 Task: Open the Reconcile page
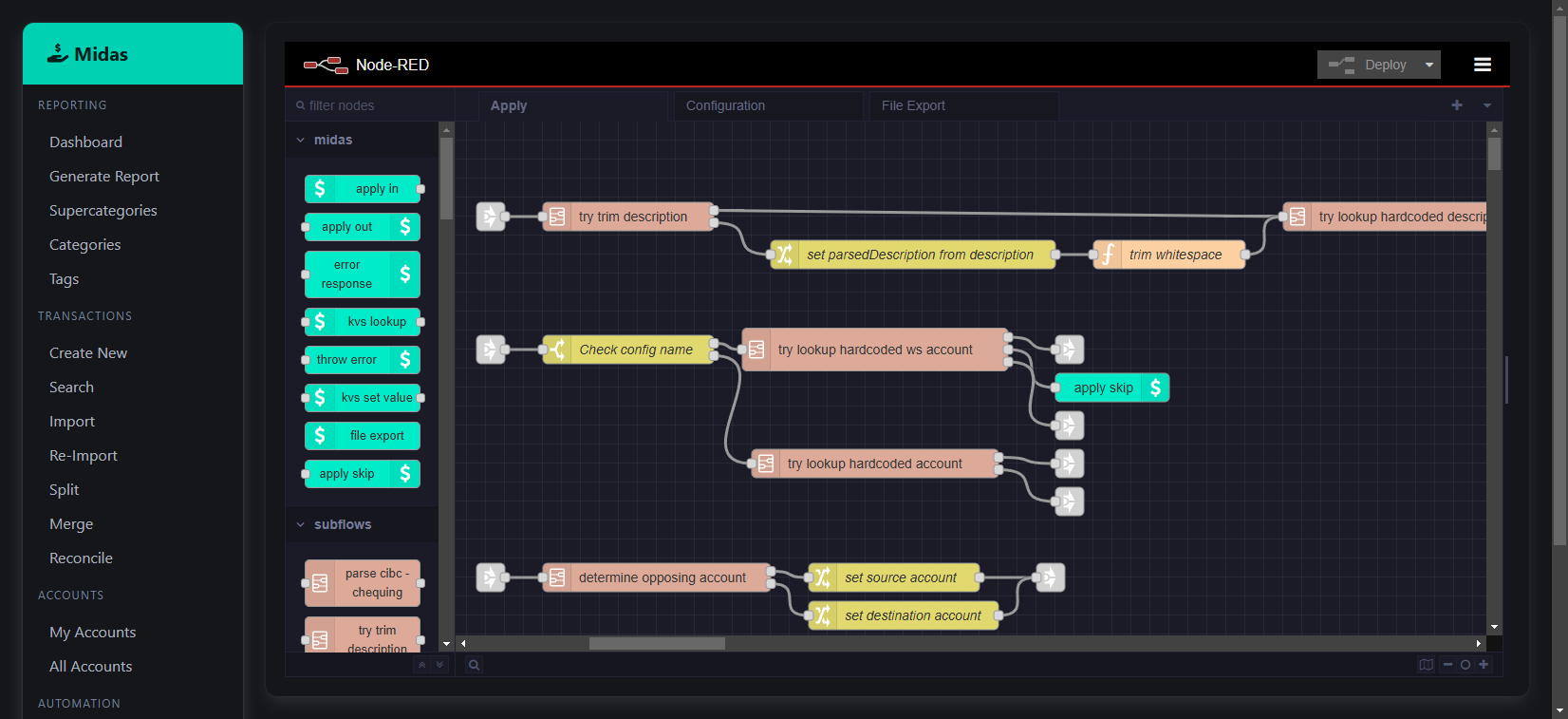[x=81, y=558]
